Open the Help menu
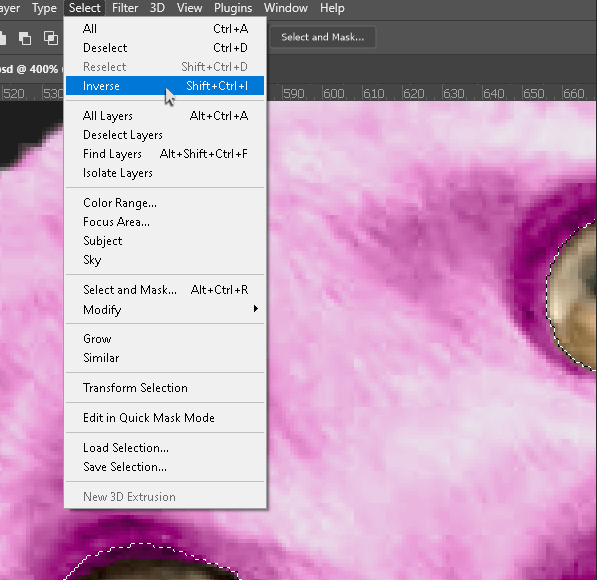Image resolution: width=597 pixels, height=580 pixels. 332,8
